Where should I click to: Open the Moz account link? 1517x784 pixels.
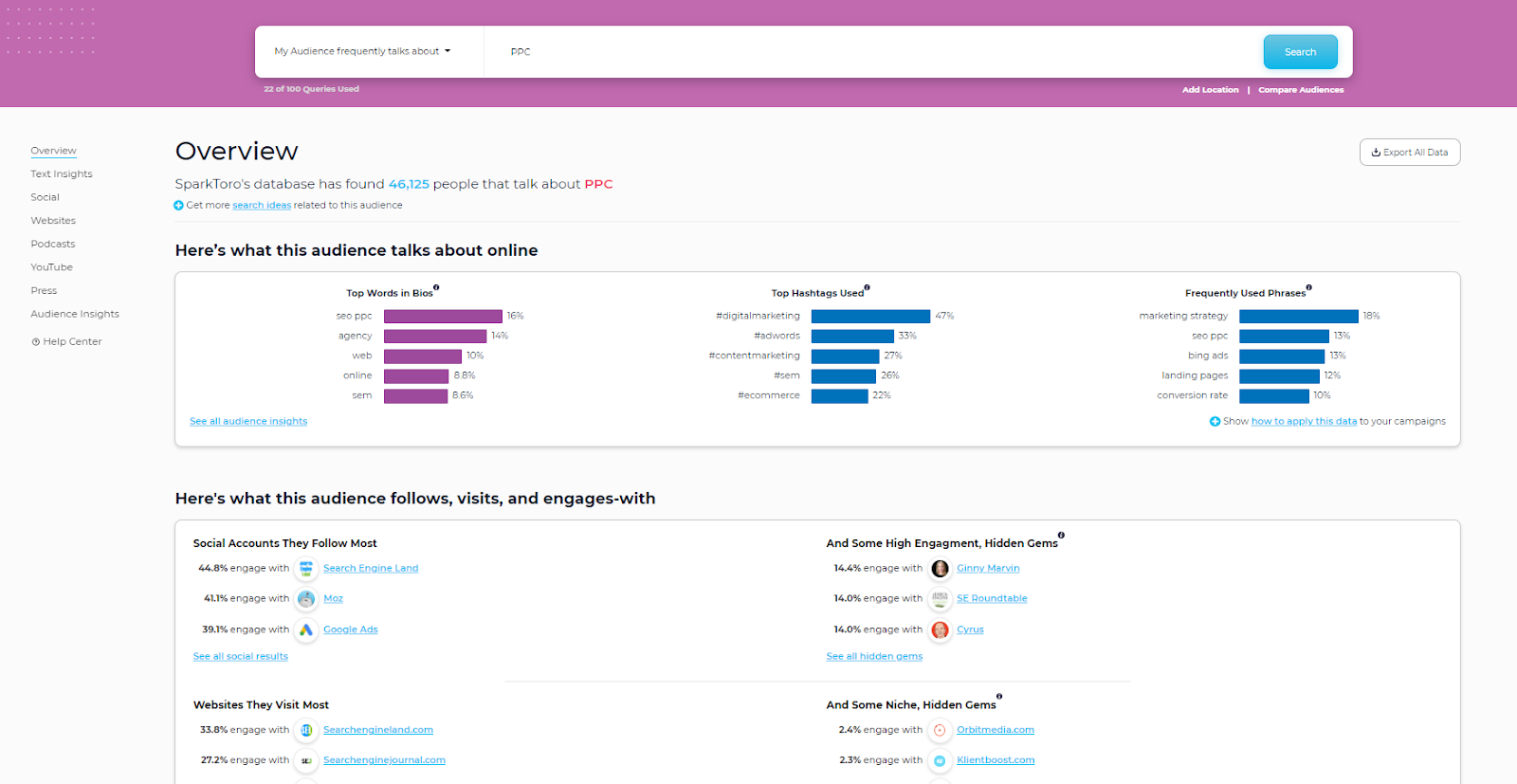coord(333,599)
